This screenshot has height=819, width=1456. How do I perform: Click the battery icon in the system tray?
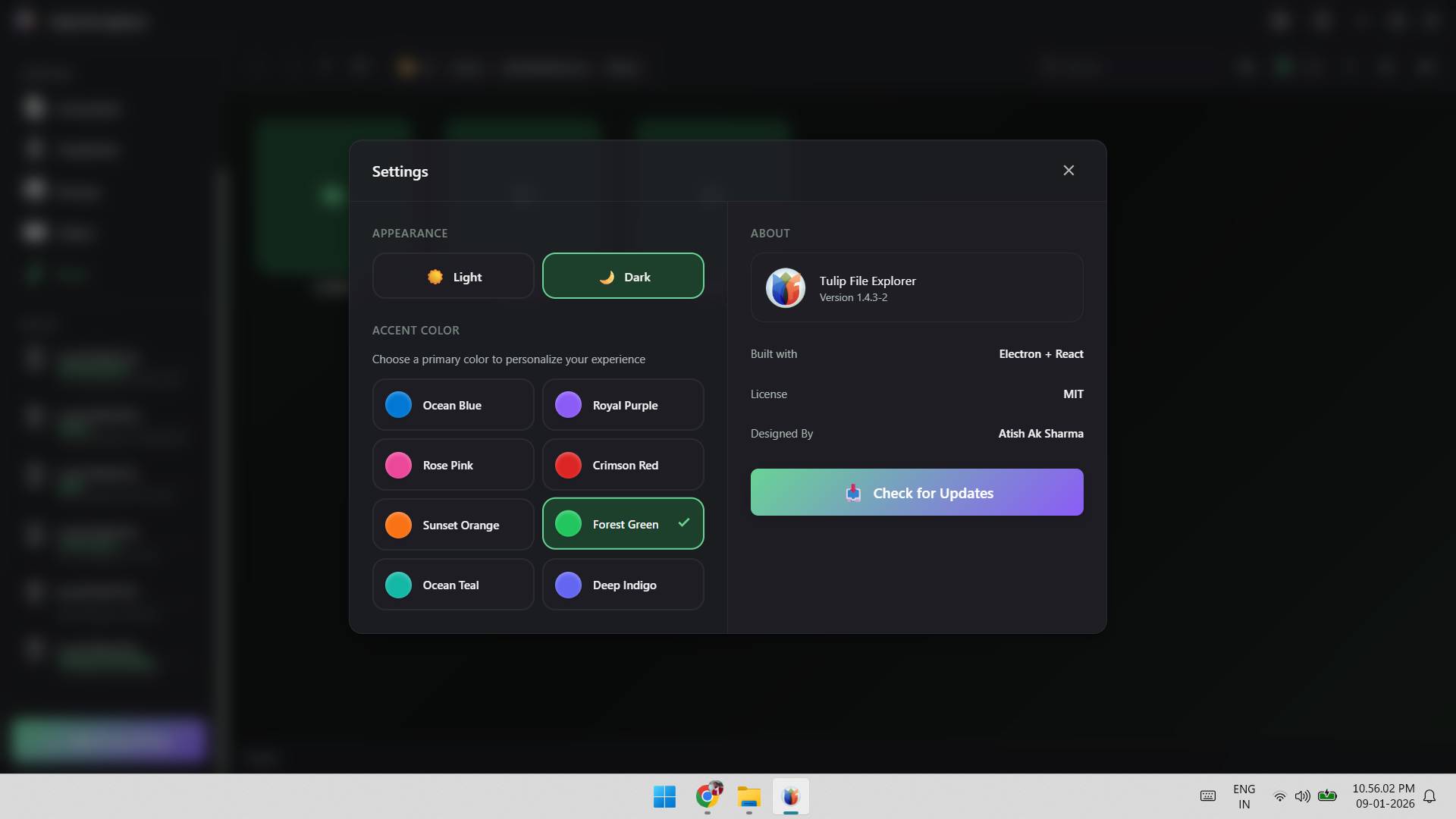(1329, 796)
